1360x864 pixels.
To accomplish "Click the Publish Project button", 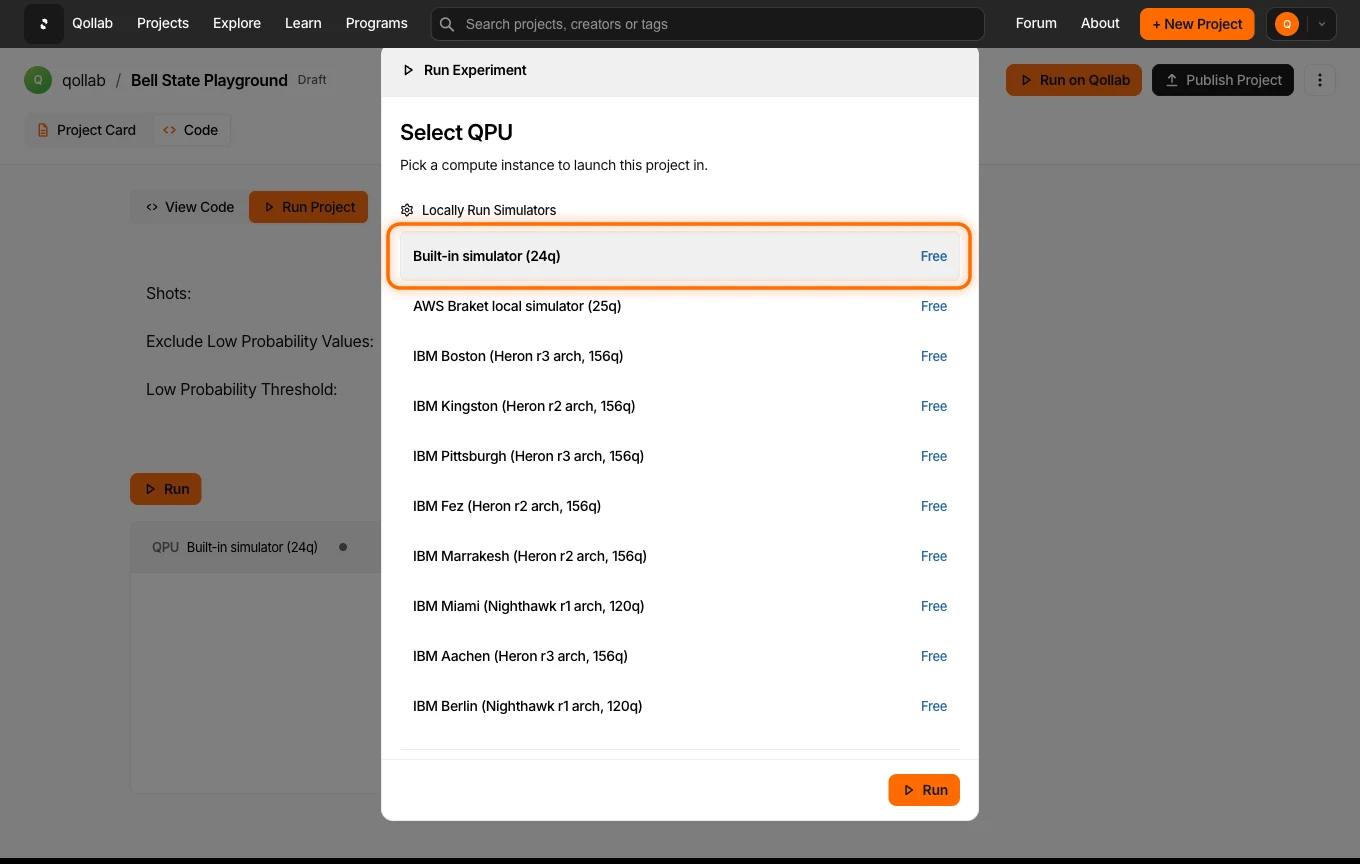I will pos(1223,80).
